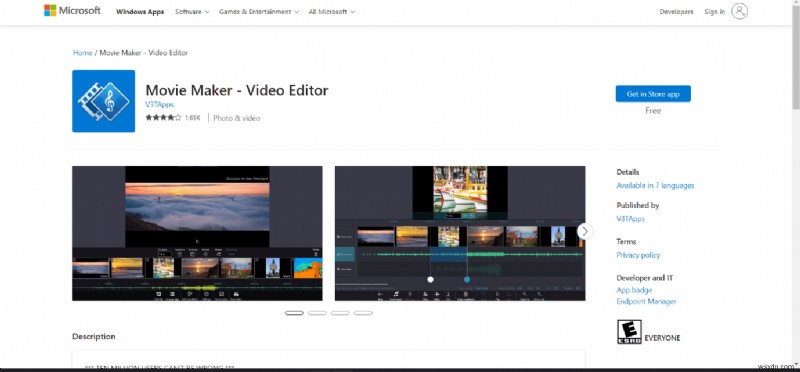This screenshot has height=372, width=800.
Task: Click the Movie Maker - Video Editor title
Action: (x=237, y=90)
